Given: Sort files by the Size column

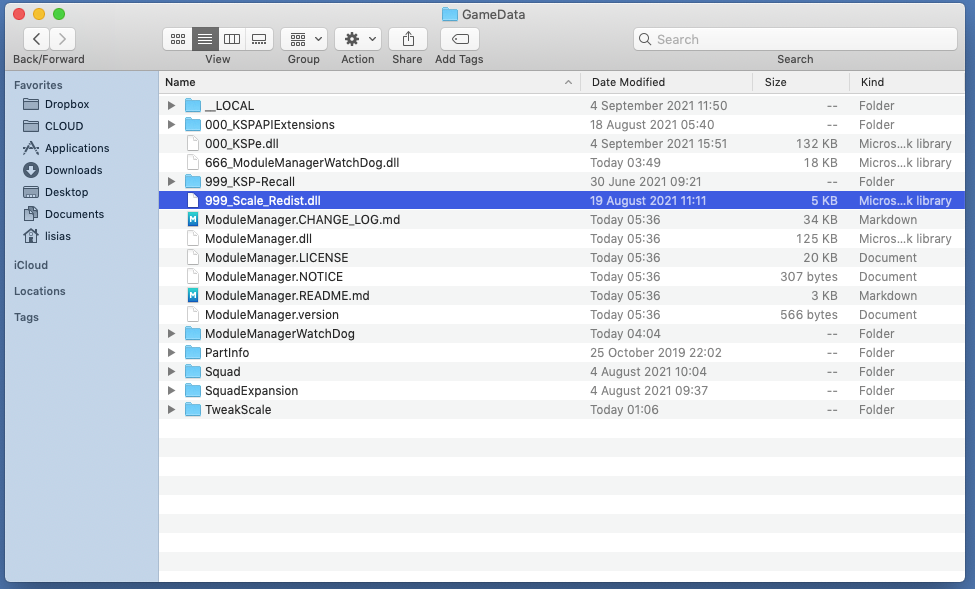Looking at the screenshot, I should 802,82.
